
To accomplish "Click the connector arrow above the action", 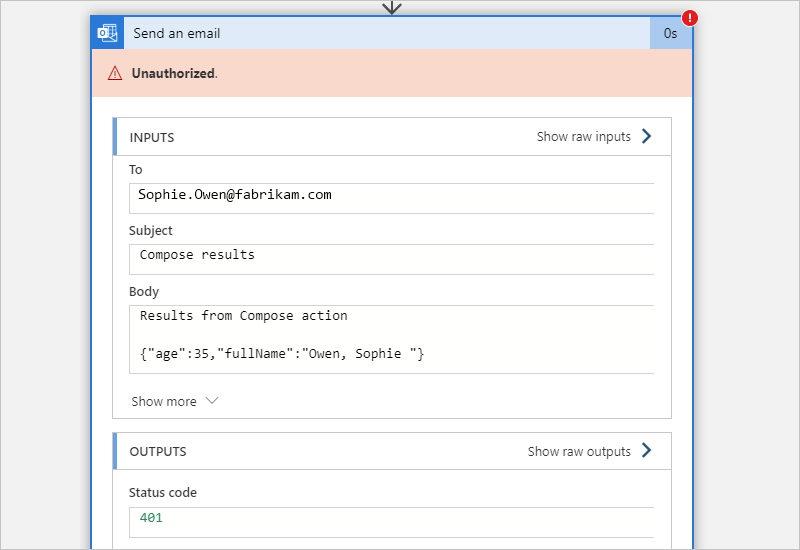I will pos(392,7).
